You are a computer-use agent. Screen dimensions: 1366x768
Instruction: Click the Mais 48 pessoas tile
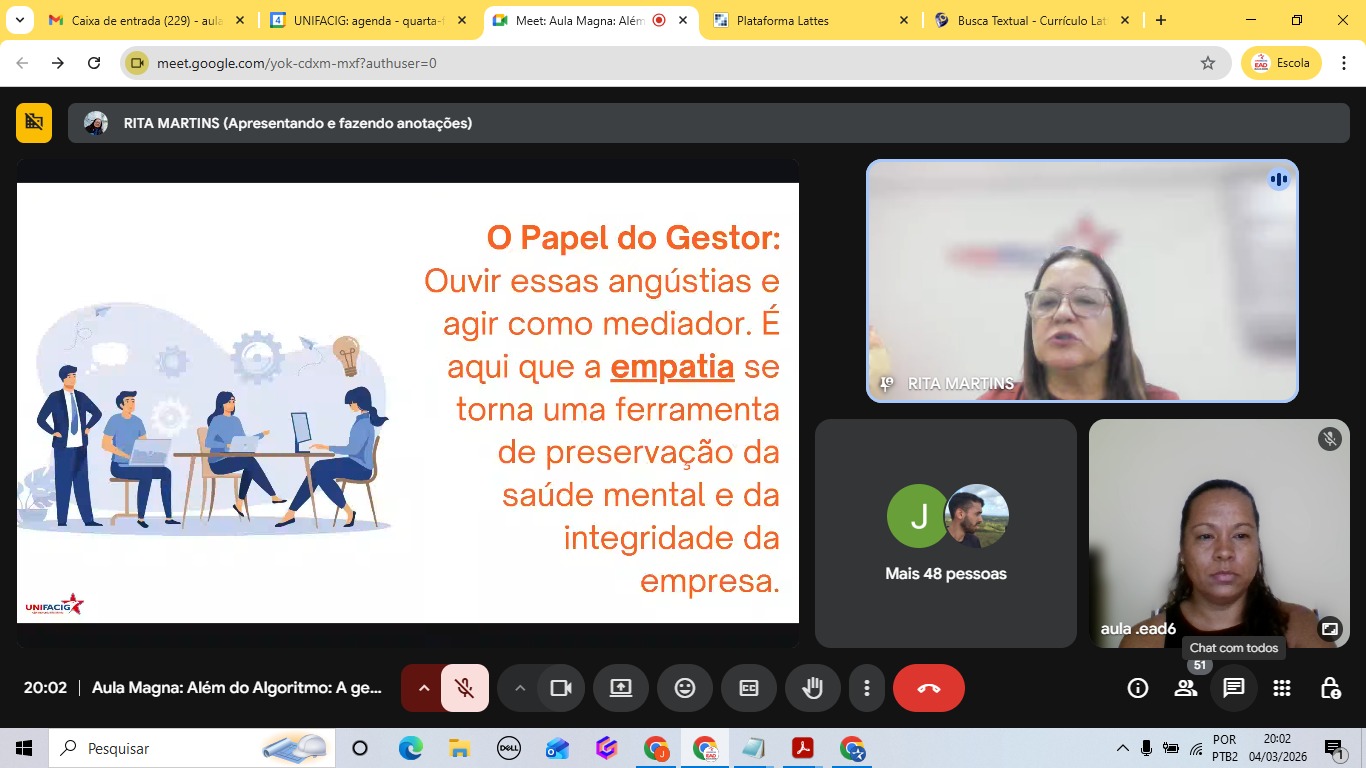coord(945,533)
